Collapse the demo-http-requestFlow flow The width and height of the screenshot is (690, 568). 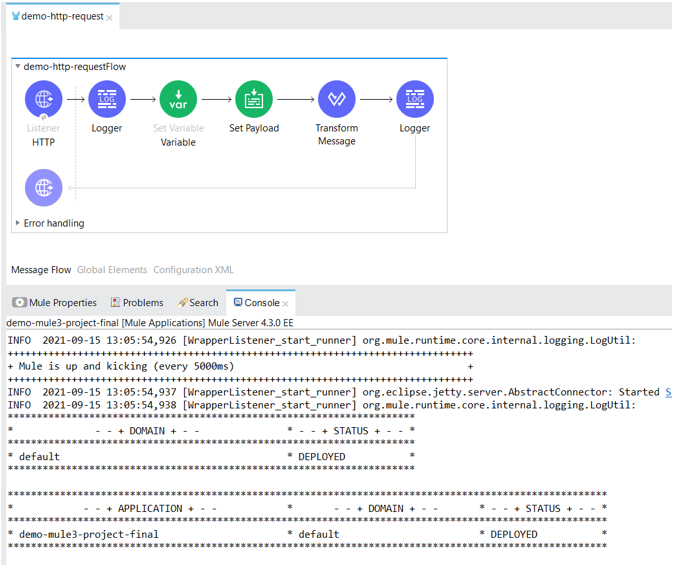(18, 66)
